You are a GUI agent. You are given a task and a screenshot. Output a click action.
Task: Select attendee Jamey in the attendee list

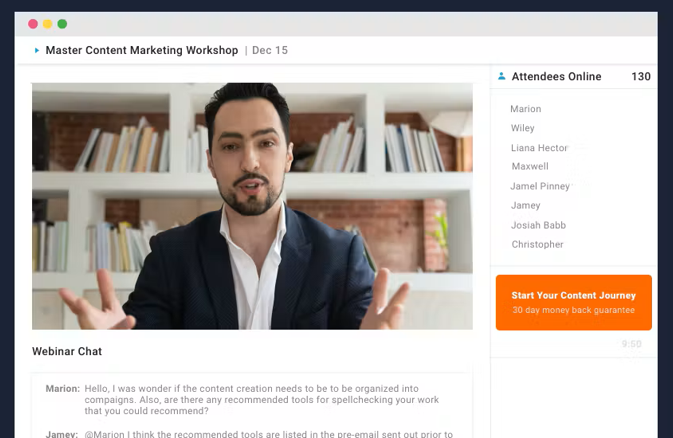click(x=525, y=205)
